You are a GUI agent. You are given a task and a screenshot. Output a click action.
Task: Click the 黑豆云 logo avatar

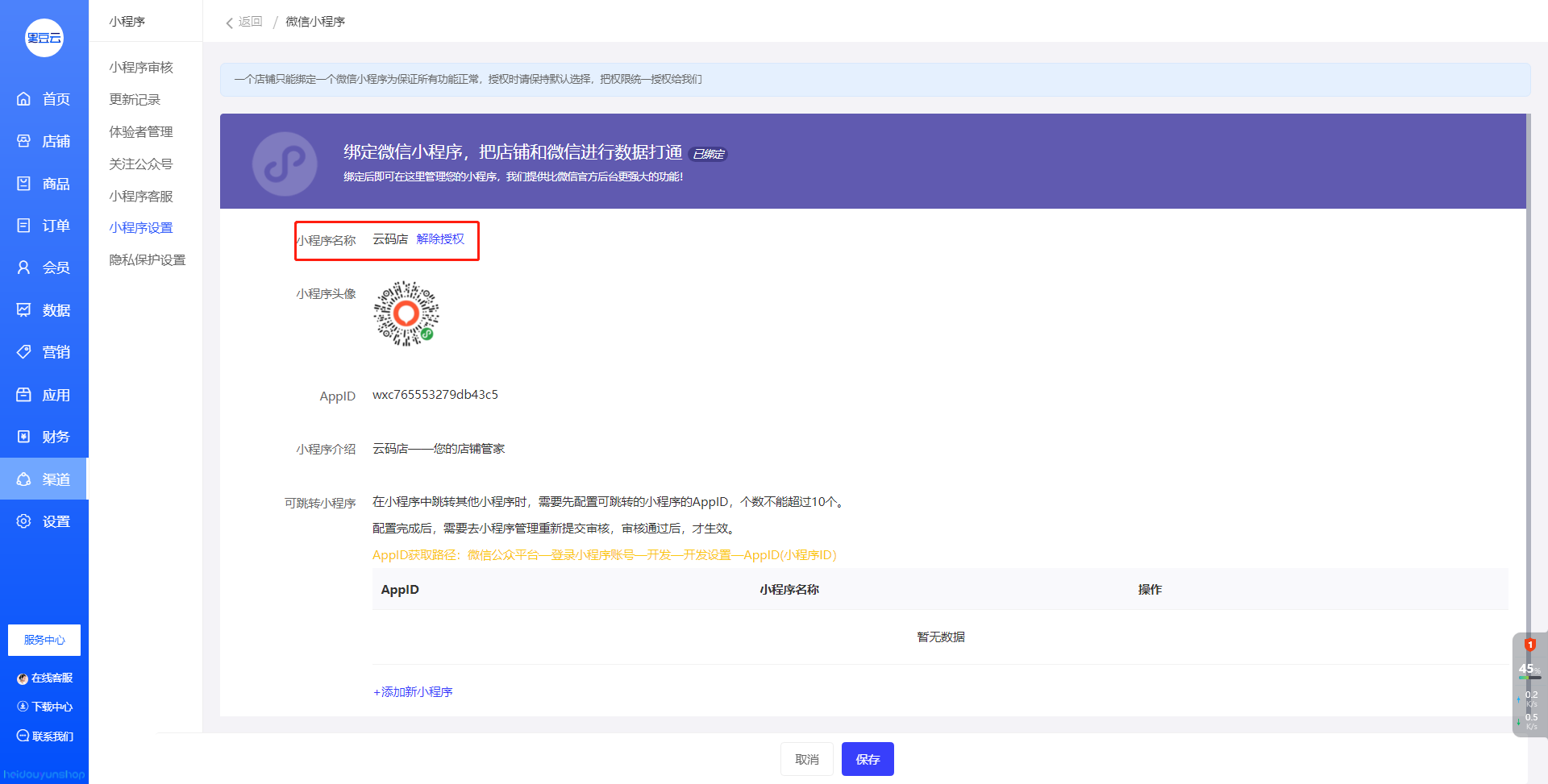pyautogui.click(x=44, y=38)
